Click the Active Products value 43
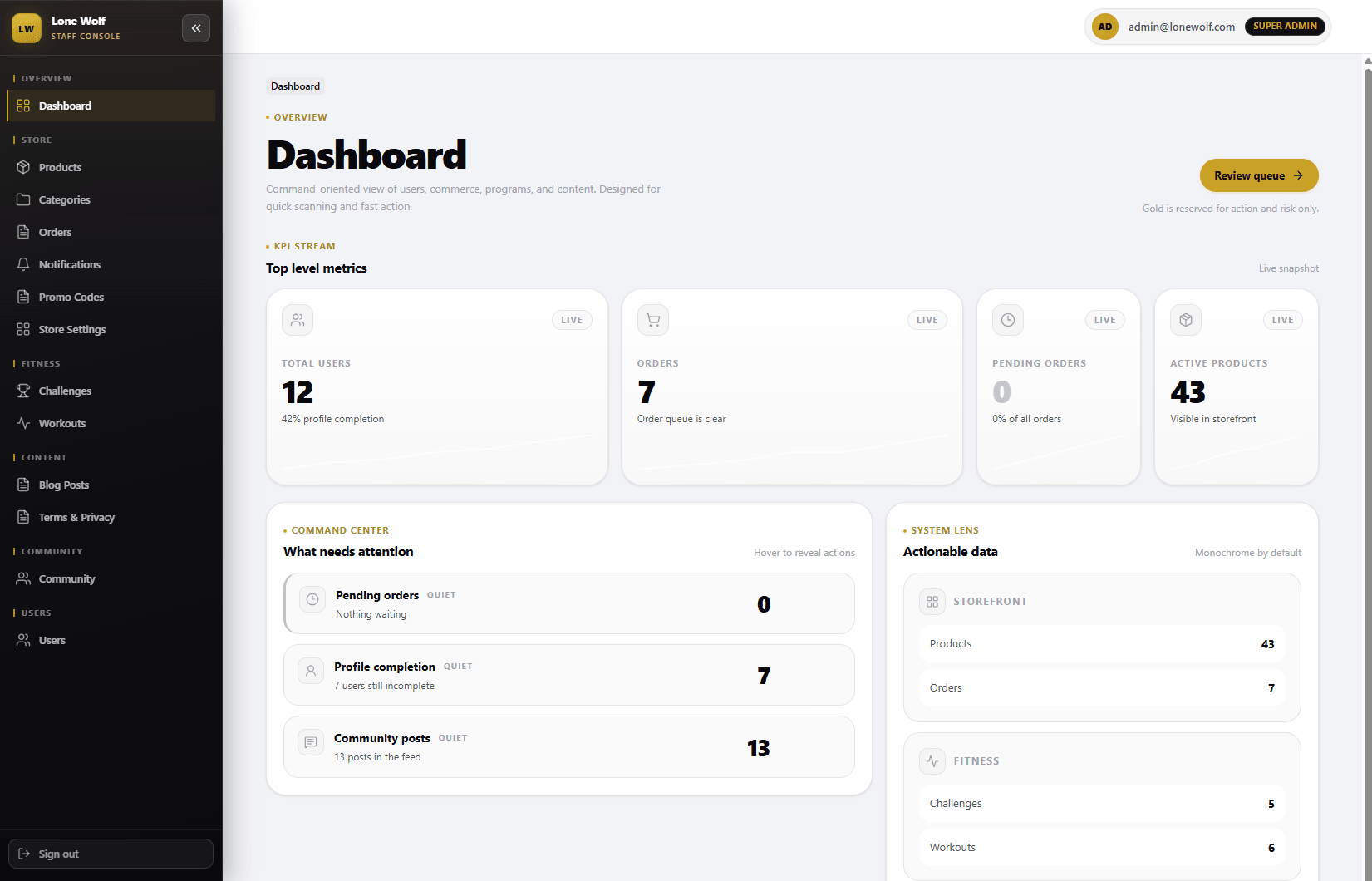 pos(1188,392)
